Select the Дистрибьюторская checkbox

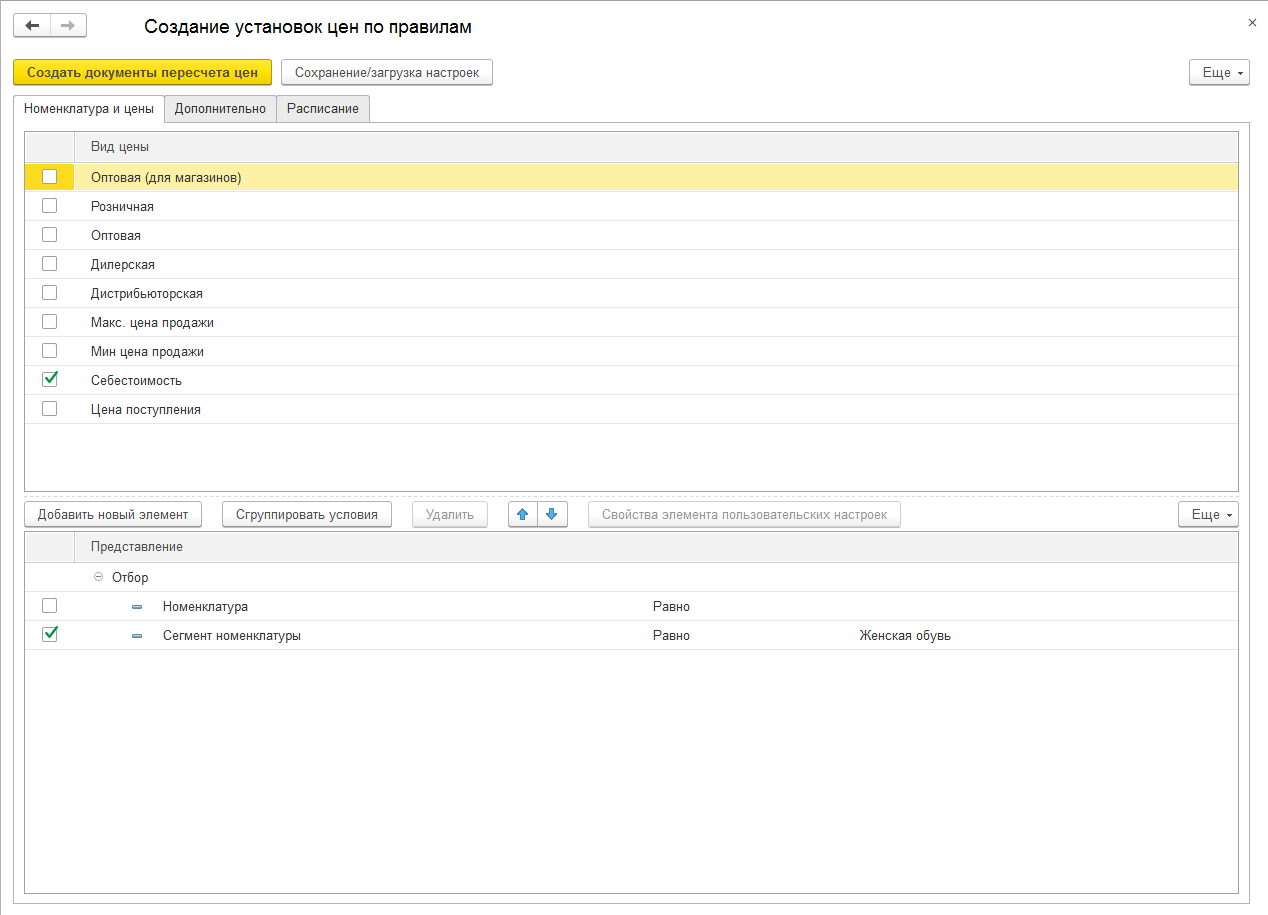[50, 293]
